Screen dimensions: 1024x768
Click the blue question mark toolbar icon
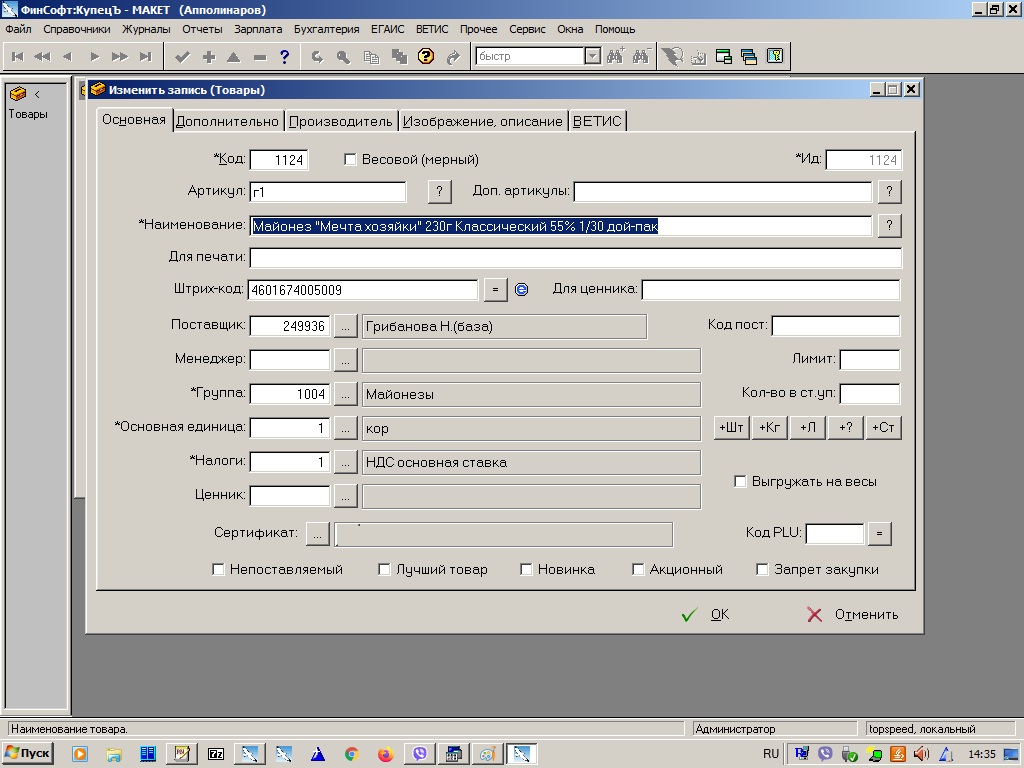pyautogui.click(x=285, y=57)
